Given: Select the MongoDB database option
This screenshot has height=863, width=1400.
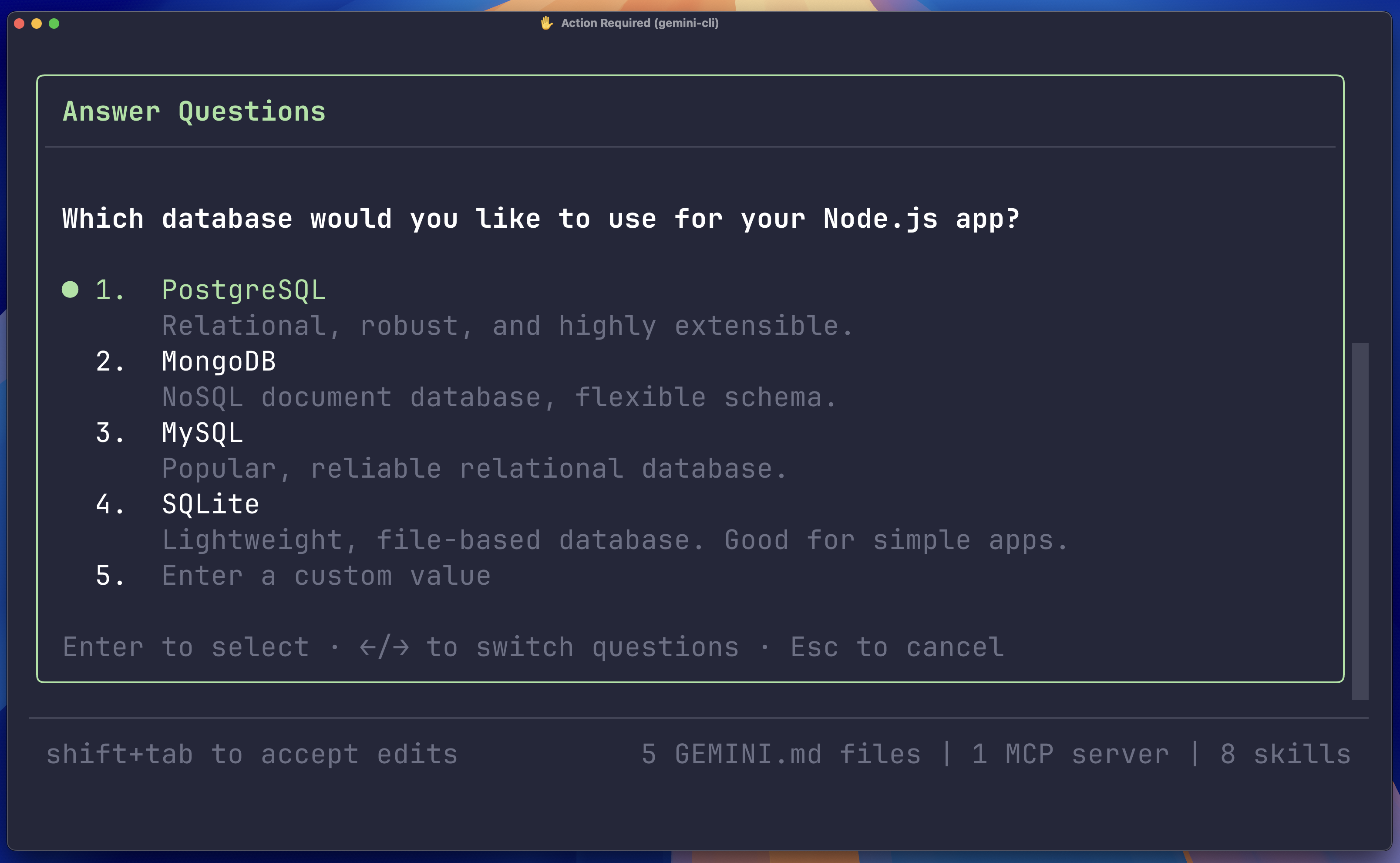Looking at the screenshot, I should click(x=219, y=361).
